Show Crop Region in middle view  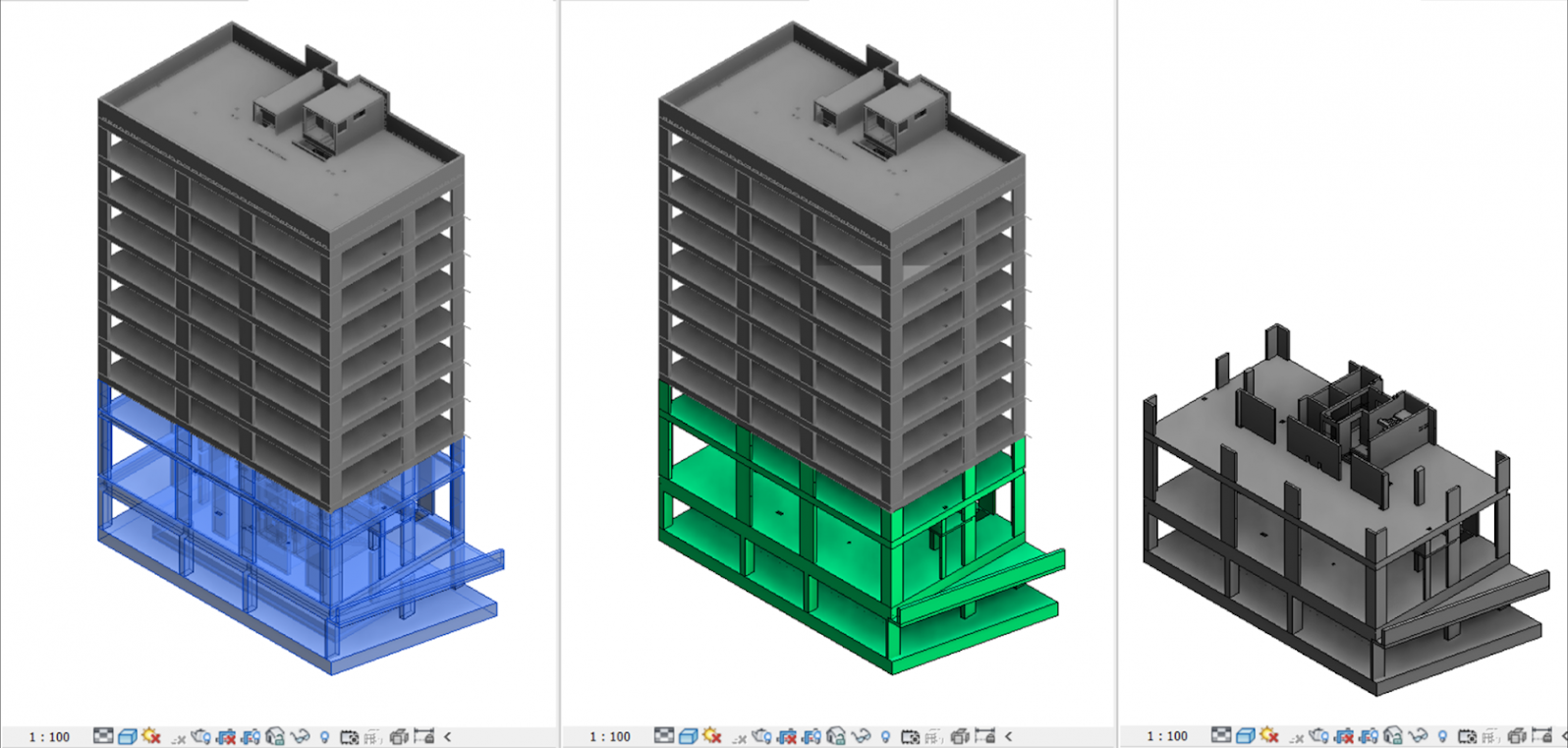point(812,736)
